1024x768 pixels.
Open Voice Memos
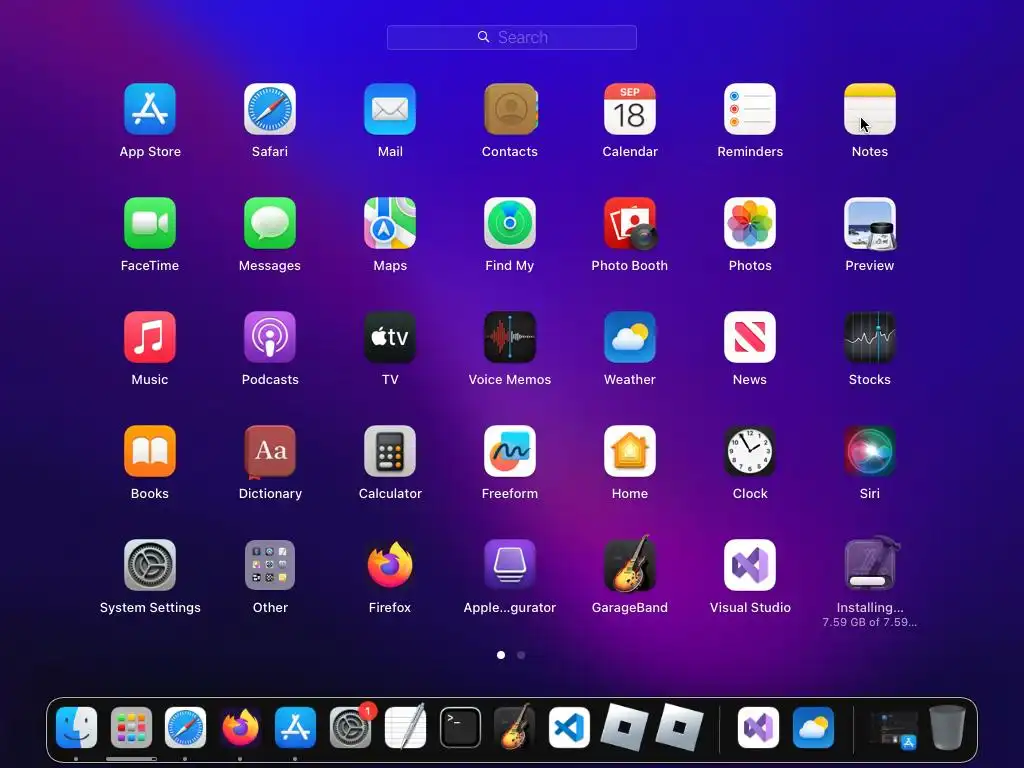click(x=510, y=337)
